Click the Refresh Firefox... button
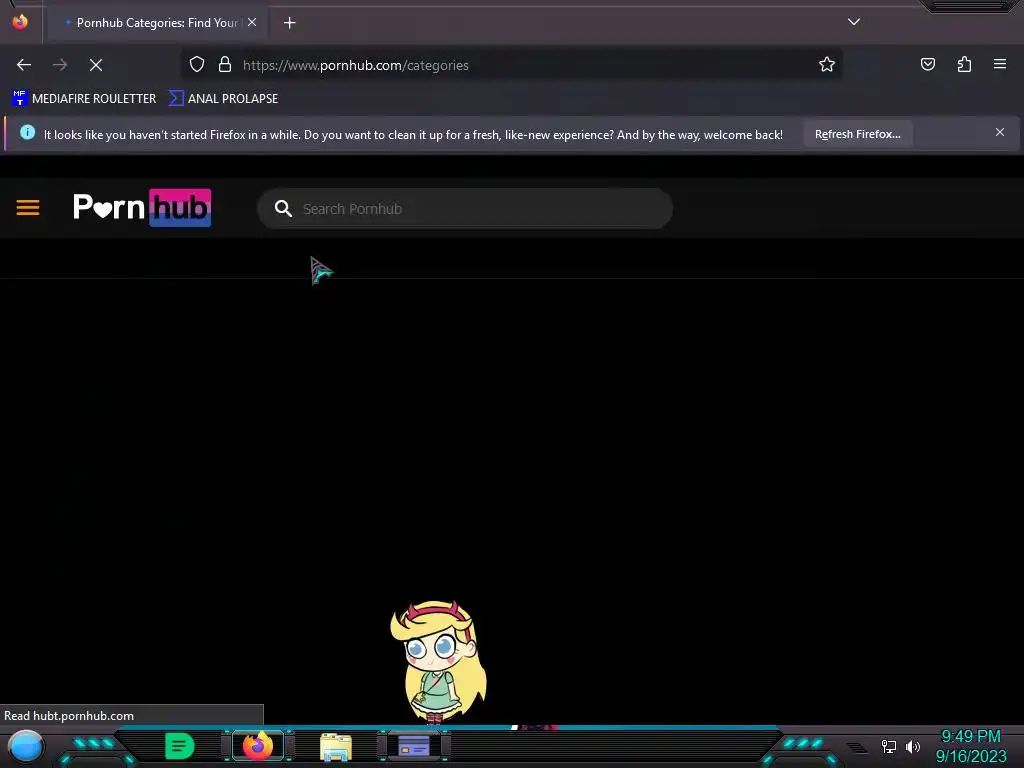 (857, 134)
